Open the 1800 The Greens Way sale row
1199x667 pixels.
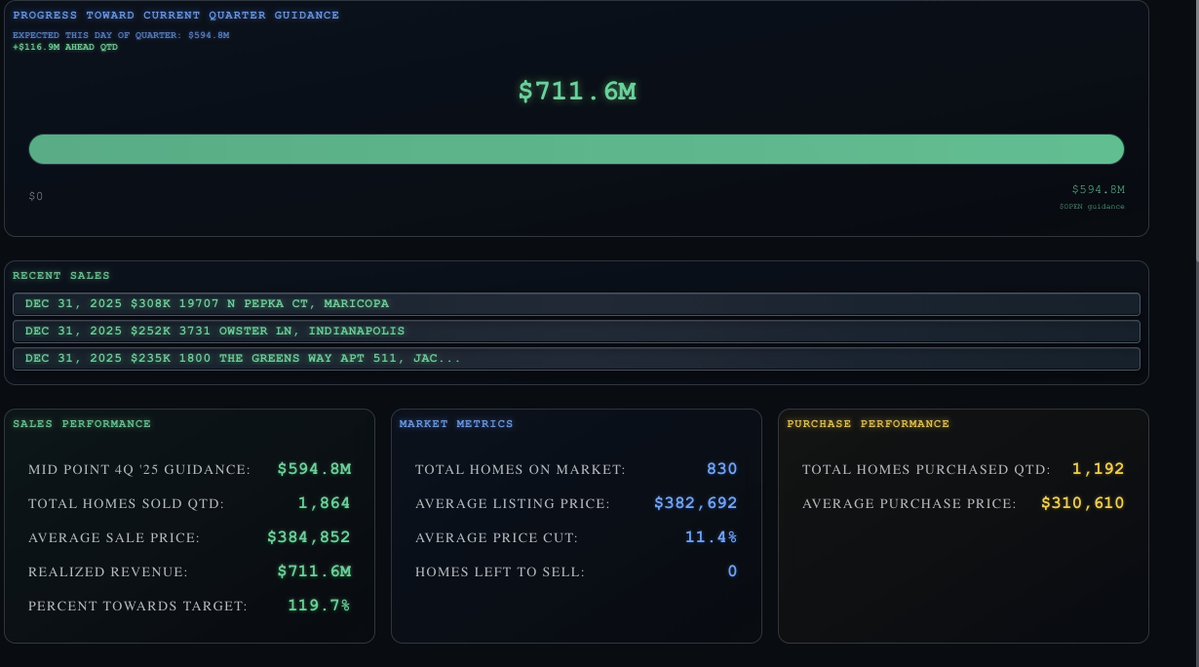click(x=576, y=359)
